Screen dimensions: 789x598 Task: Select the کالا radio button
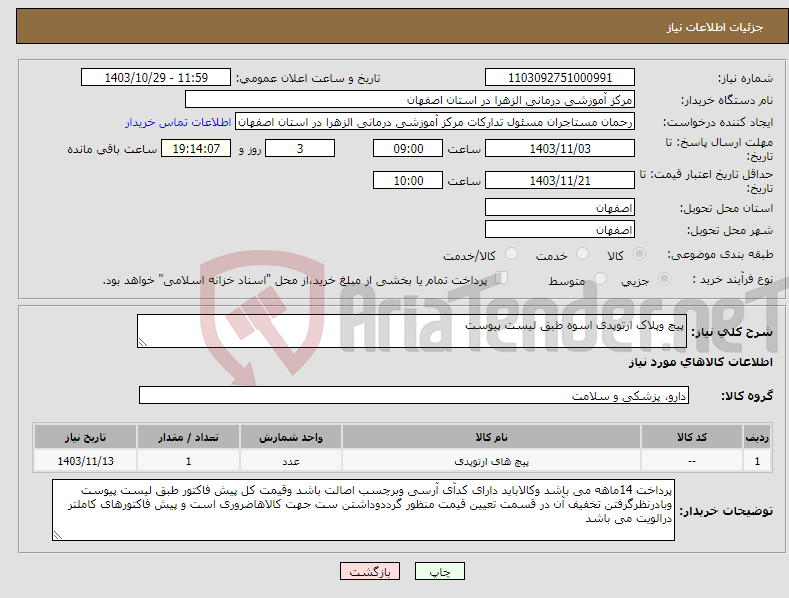pyautogui.click(x=639, y=254)
